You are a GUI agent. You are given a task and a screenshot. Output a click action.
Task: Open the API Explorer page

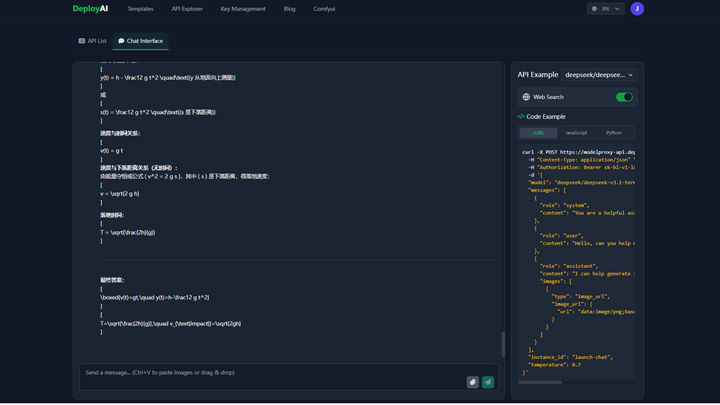(187, 9)
